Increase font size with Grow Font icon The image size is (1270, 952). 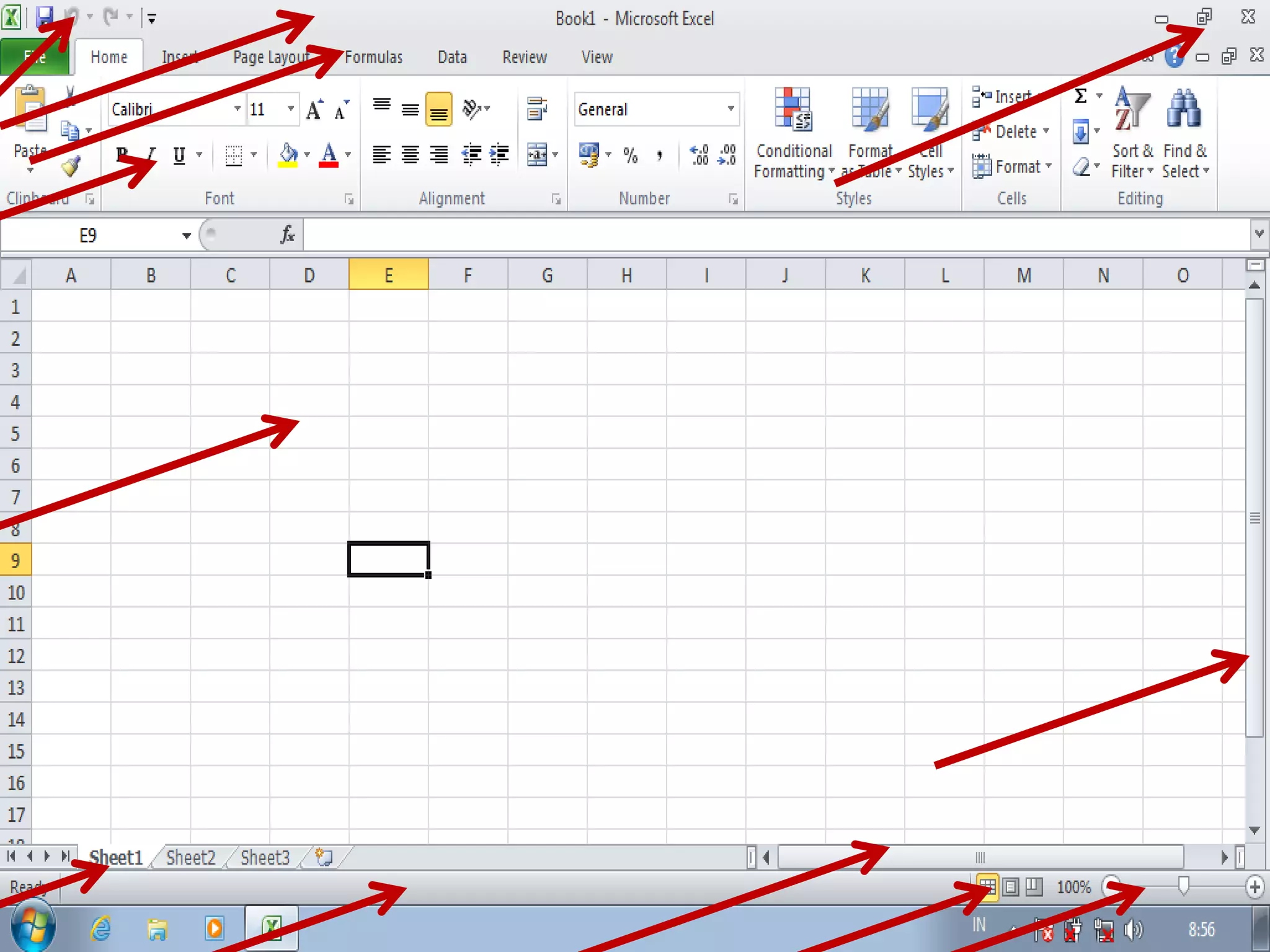click(x=314, y=110)
